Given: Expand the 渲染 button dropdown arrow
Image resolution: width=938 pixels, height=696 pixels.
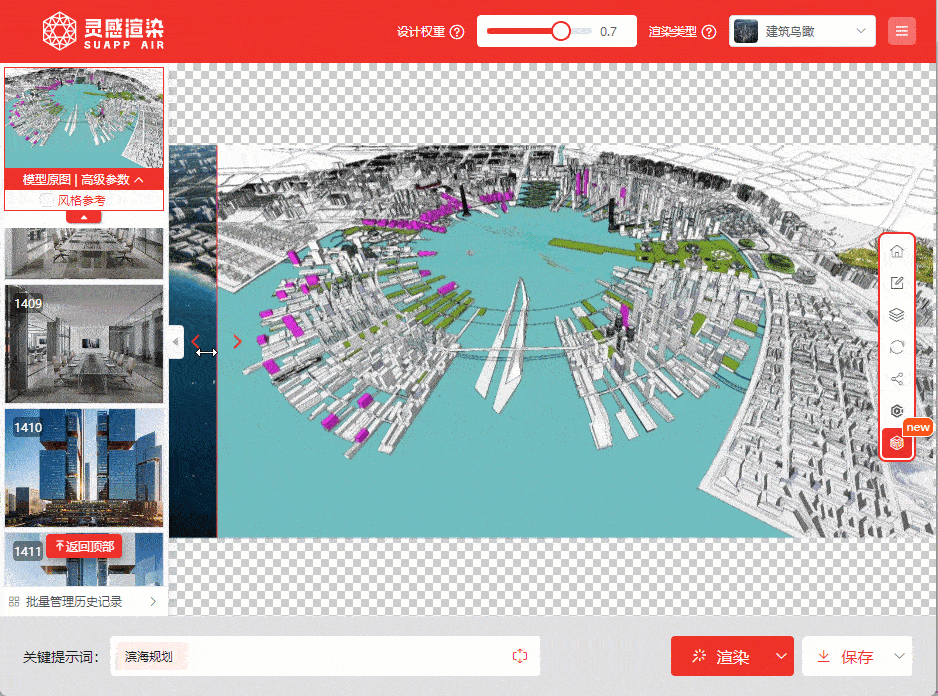Looking at the screenshot, I should pos(780,656).
